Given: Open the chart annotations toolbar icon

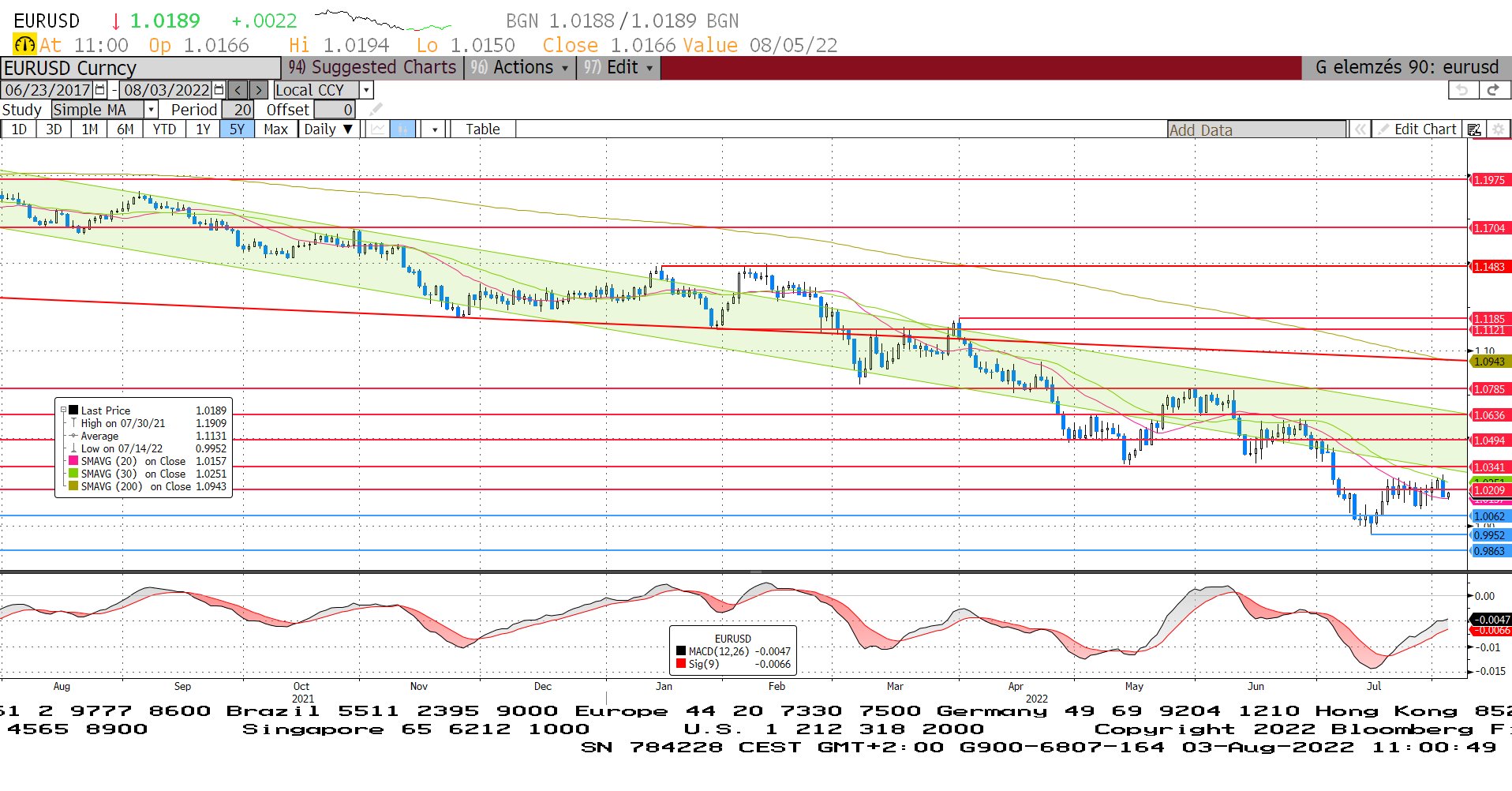Looking at the screenshot, I should coord(1474,129).
